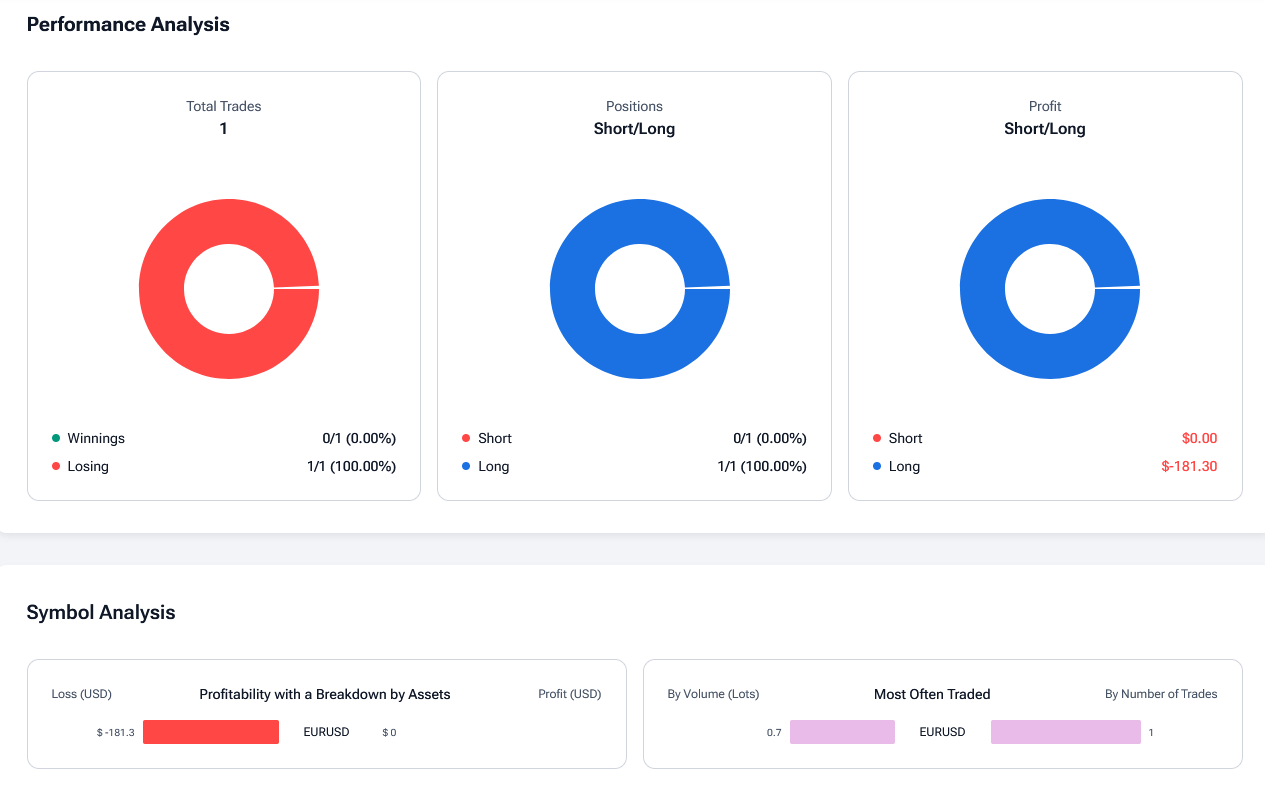The image size is (1265, 786).
Task: Click red Short dot in Positions card
Action: 466,438
